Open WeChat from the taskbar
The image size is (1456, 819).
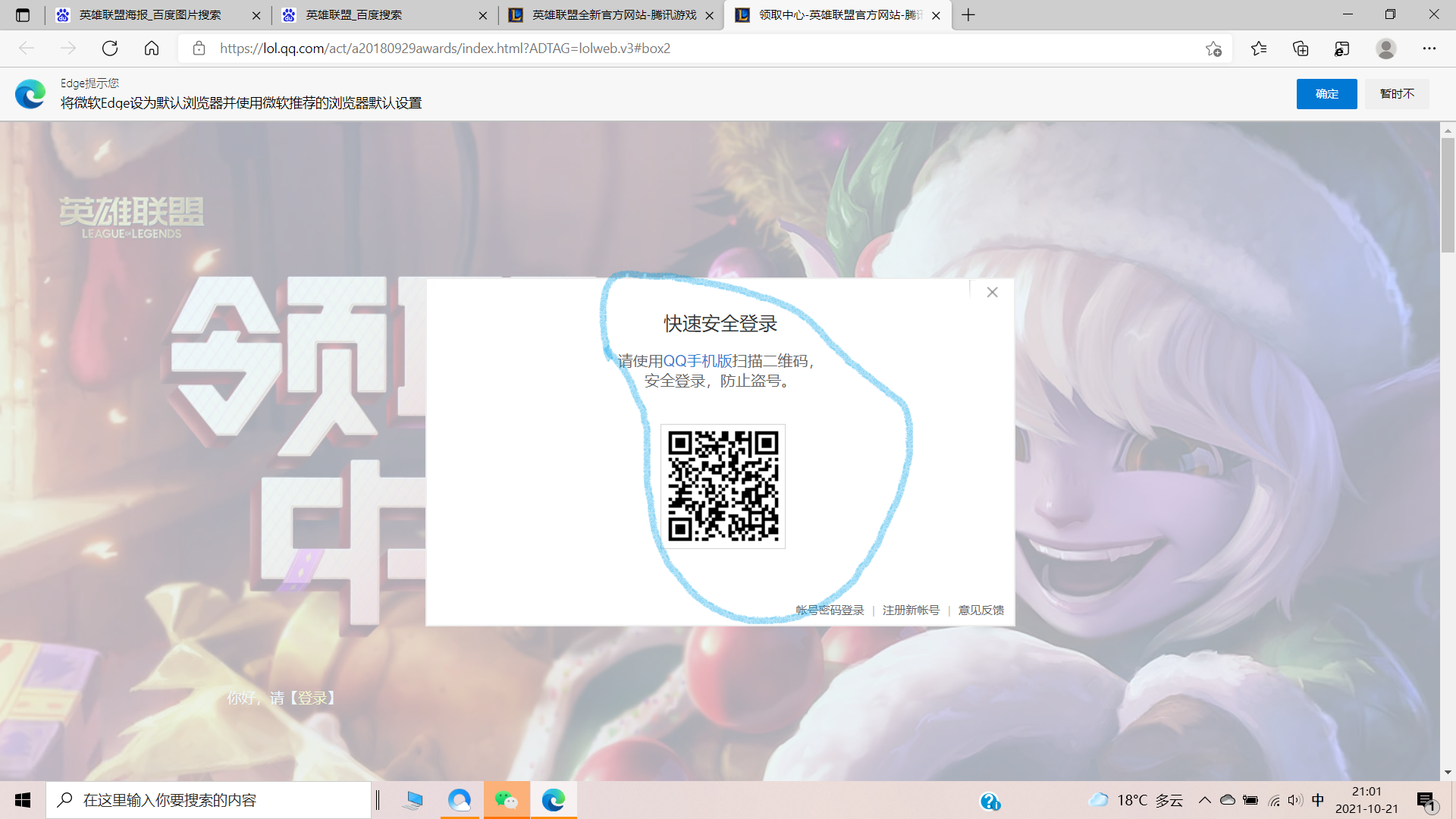506,800
